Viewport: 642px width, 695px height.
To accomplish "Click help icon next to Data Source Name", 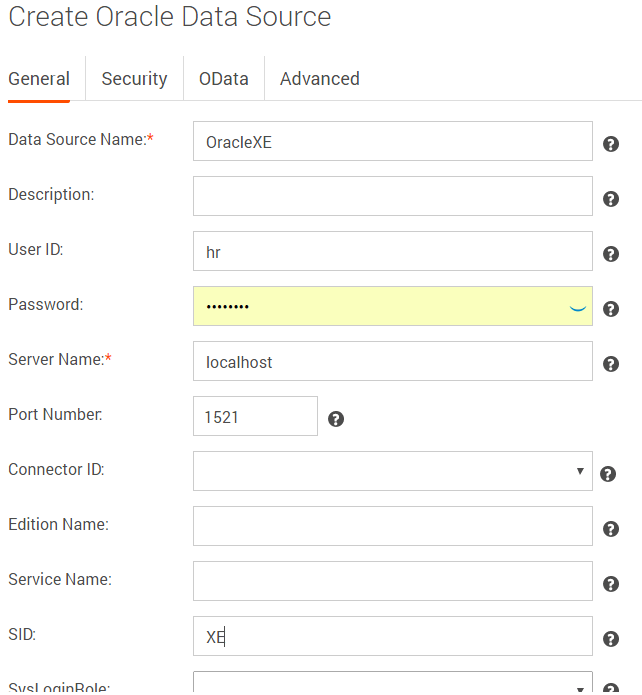I will click(x=611, y=144).
